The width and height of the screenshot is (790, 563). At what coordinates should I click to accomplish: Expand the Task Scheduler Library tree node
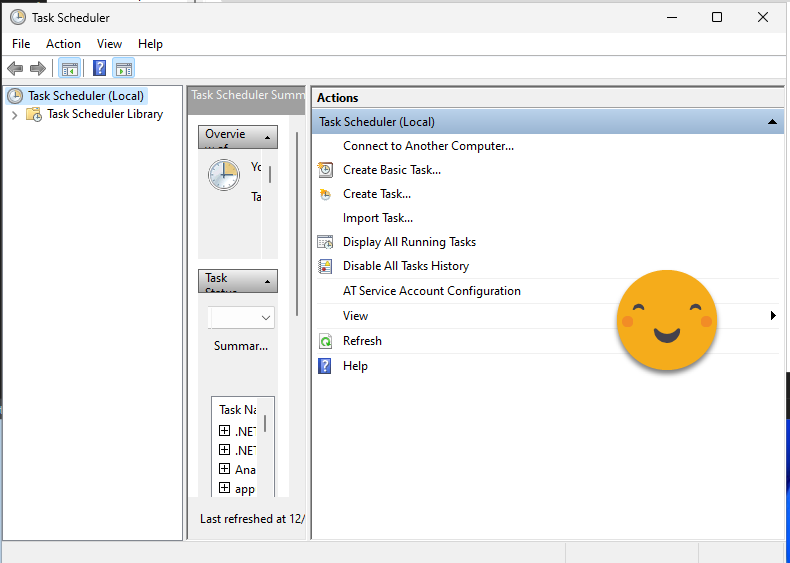[14, 115]
